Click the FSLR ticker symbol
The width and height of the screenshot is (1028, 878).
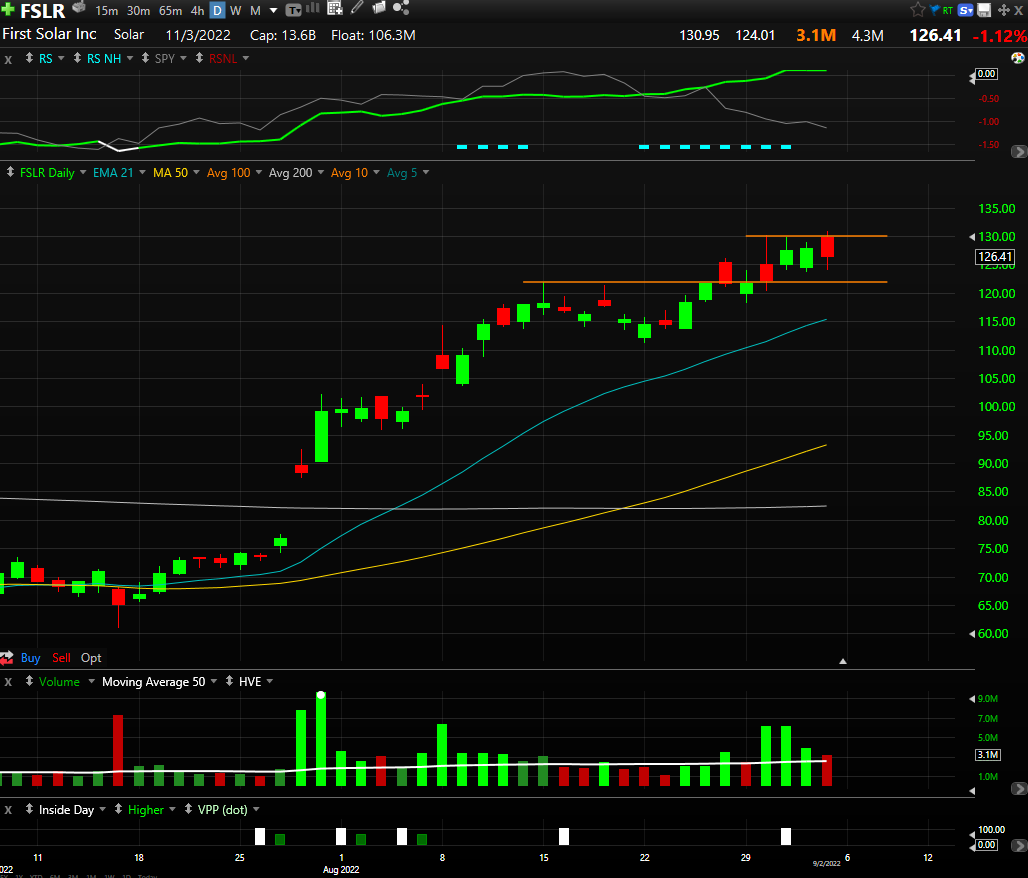[x=43, y=10]
